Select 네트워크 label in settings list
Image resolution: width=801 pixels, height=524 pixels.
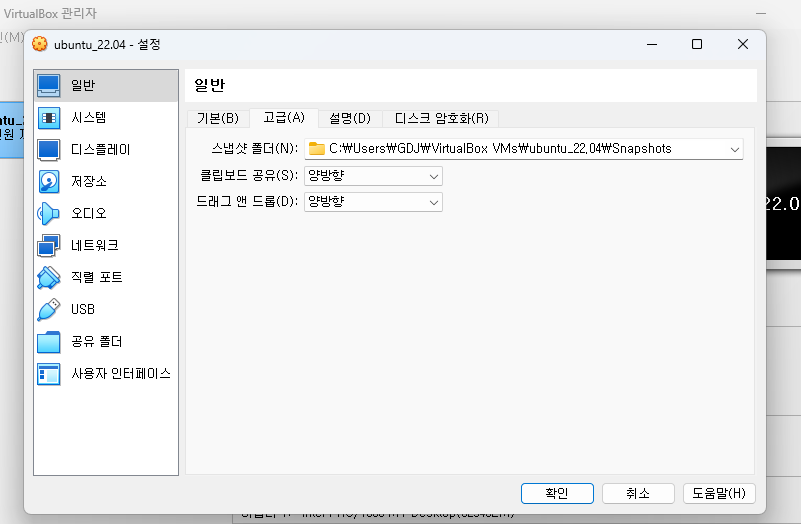pyautogui.click(x=95, y=246)
